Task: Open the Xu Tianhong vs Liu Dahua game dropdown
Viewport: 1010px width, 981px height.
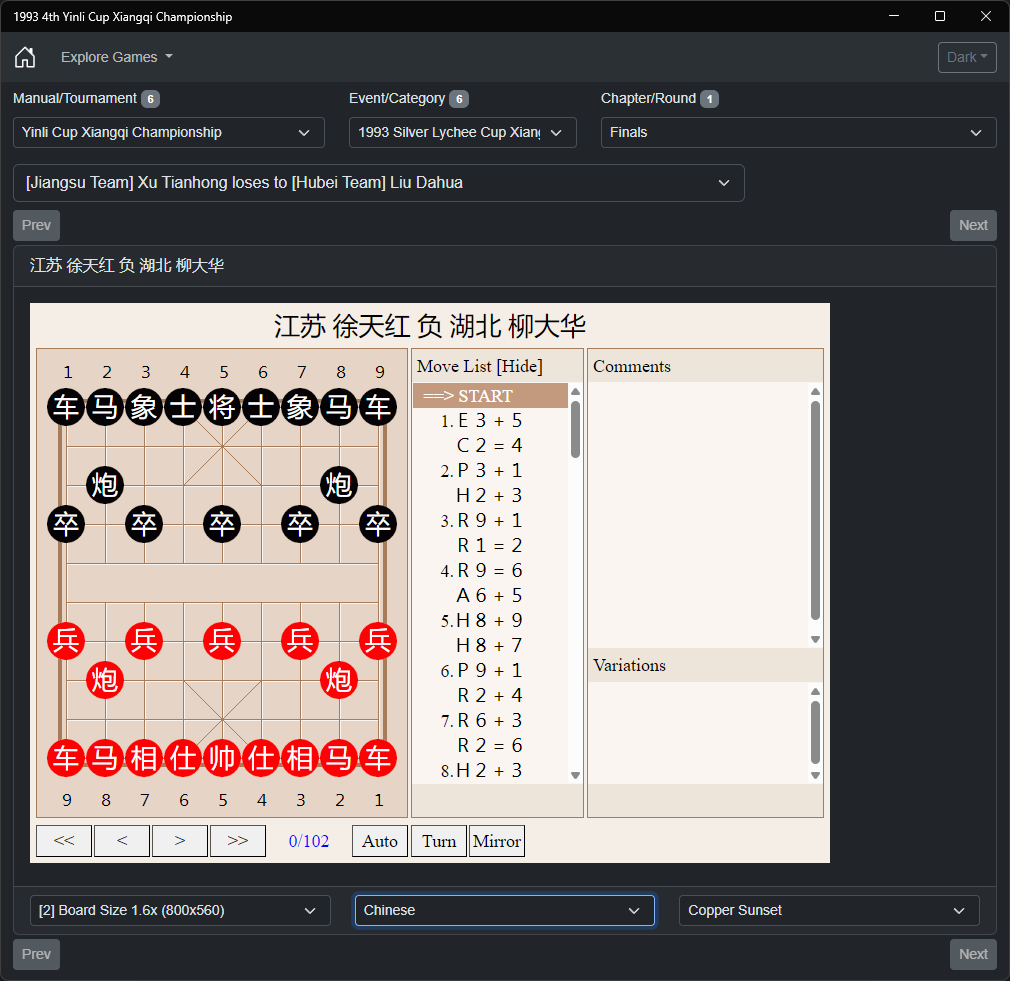Action: (x=379, y=183)
